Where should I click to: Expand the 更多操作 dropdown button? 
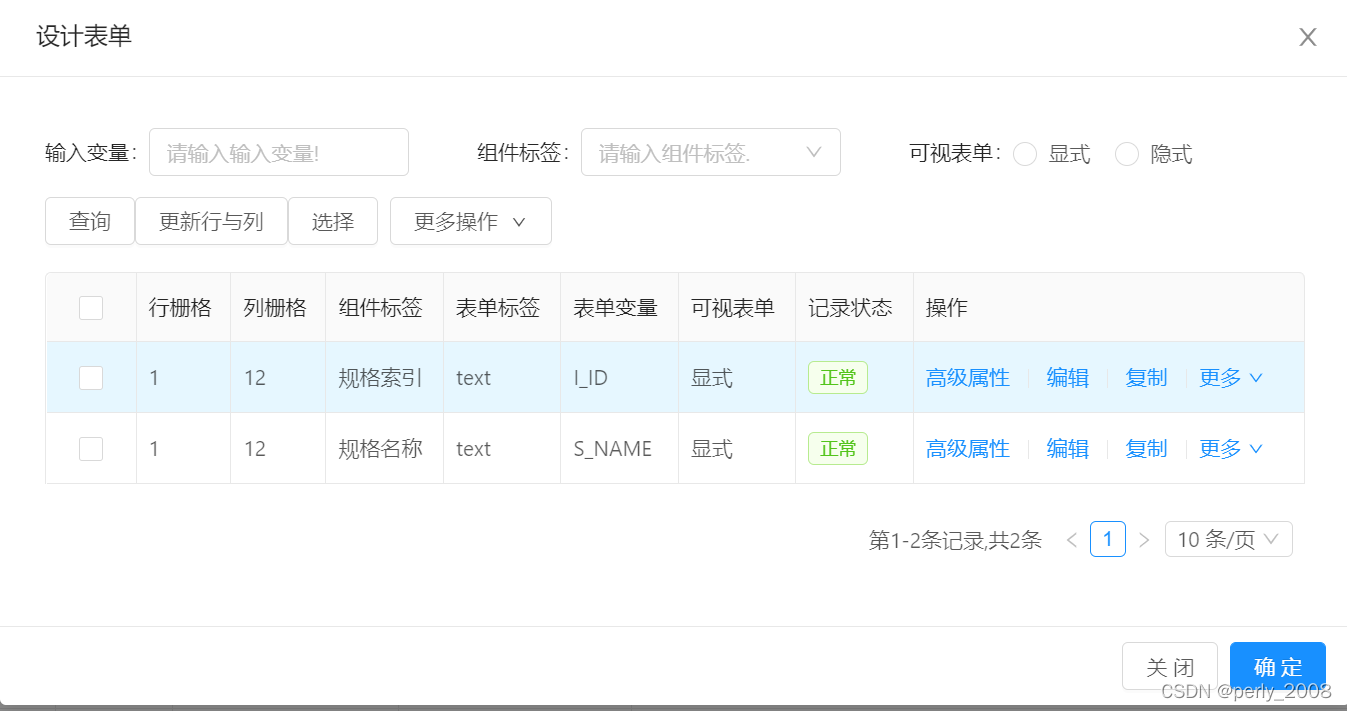(x=471, y=221)
